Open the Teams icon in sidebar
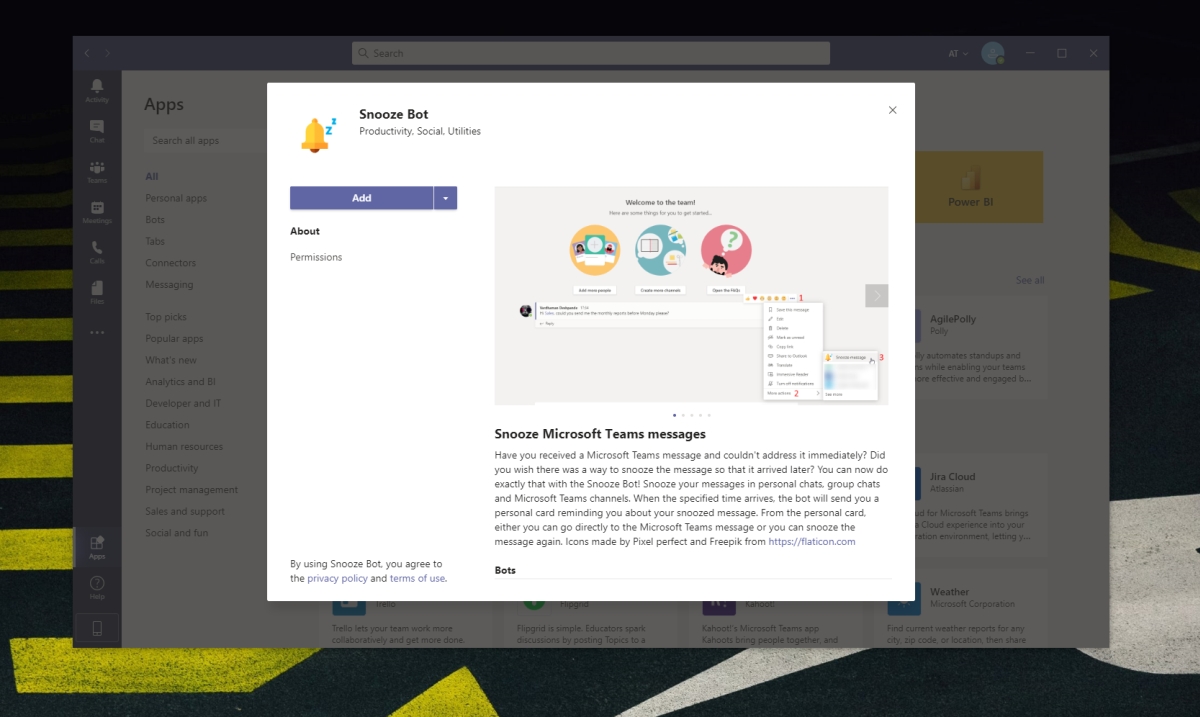 (x=97, y=171)
